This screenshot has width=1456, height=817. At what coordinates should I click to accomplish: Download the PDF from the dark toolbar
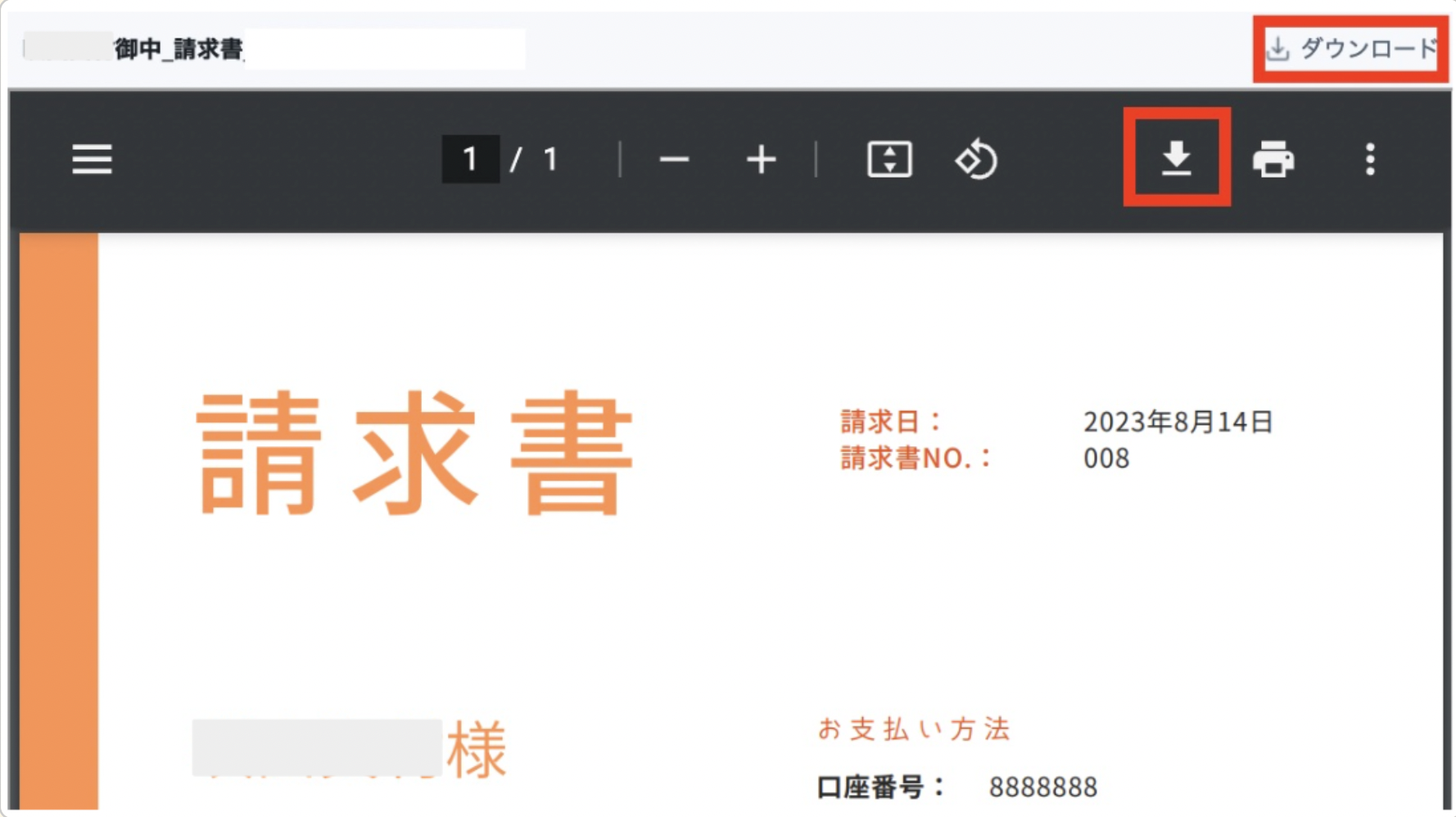[1177, 158]
